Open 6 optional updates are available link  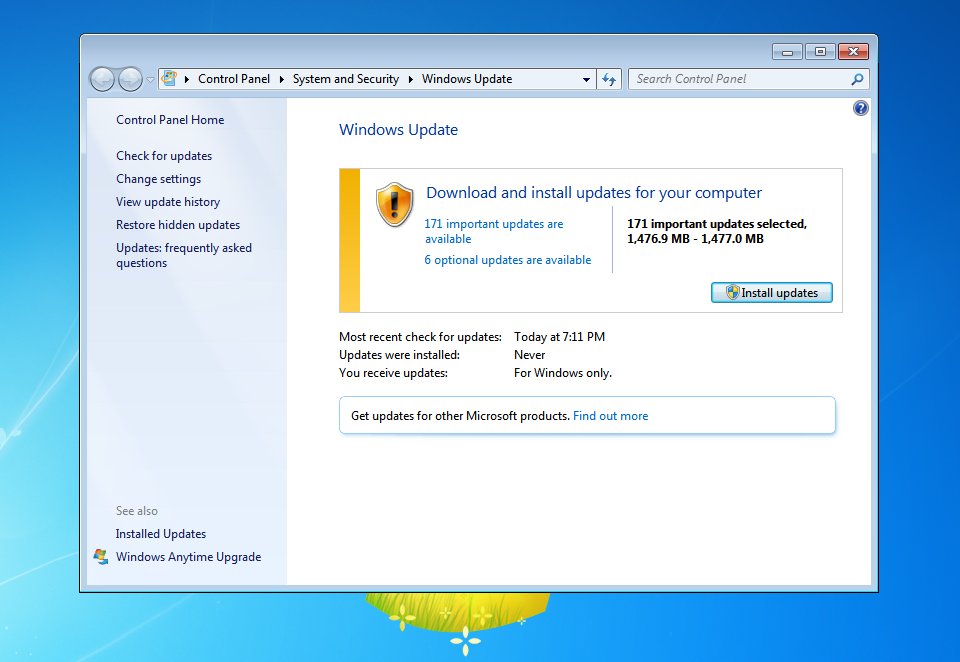pyautogui.click(x=508, y=260)
